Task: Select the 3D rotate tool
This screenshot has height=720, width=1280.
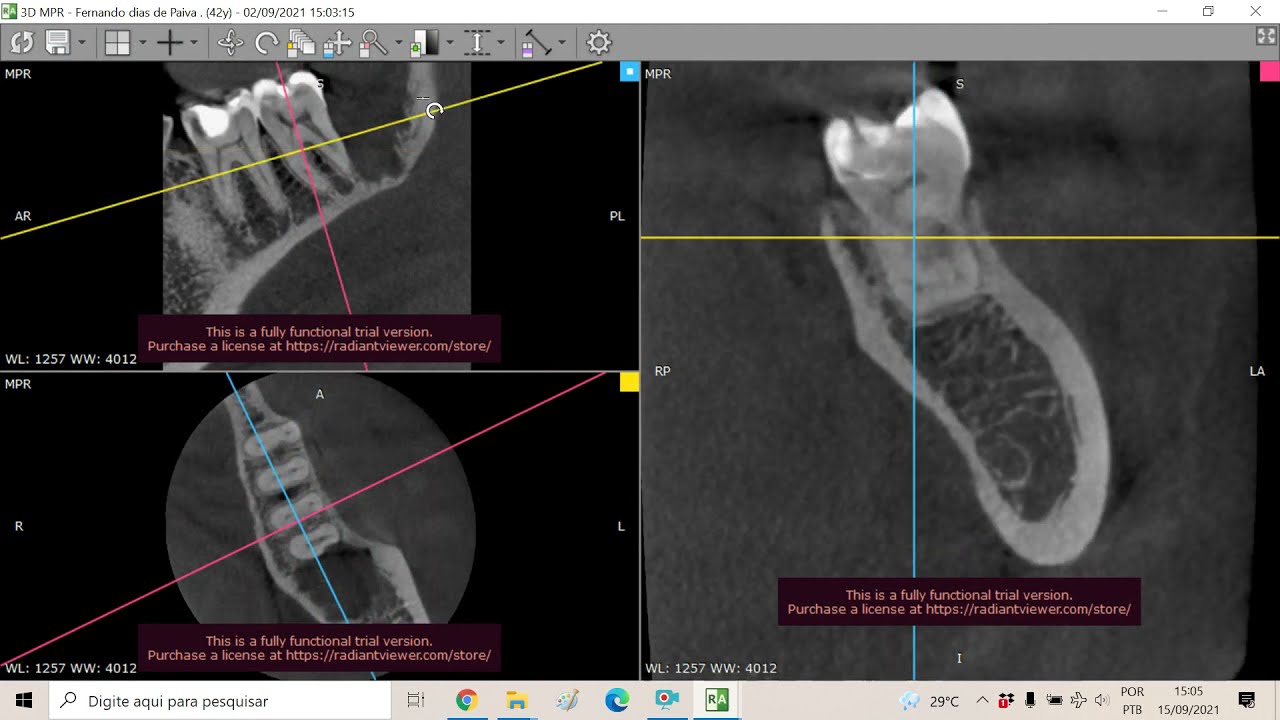Action: [x=230, y=43]
